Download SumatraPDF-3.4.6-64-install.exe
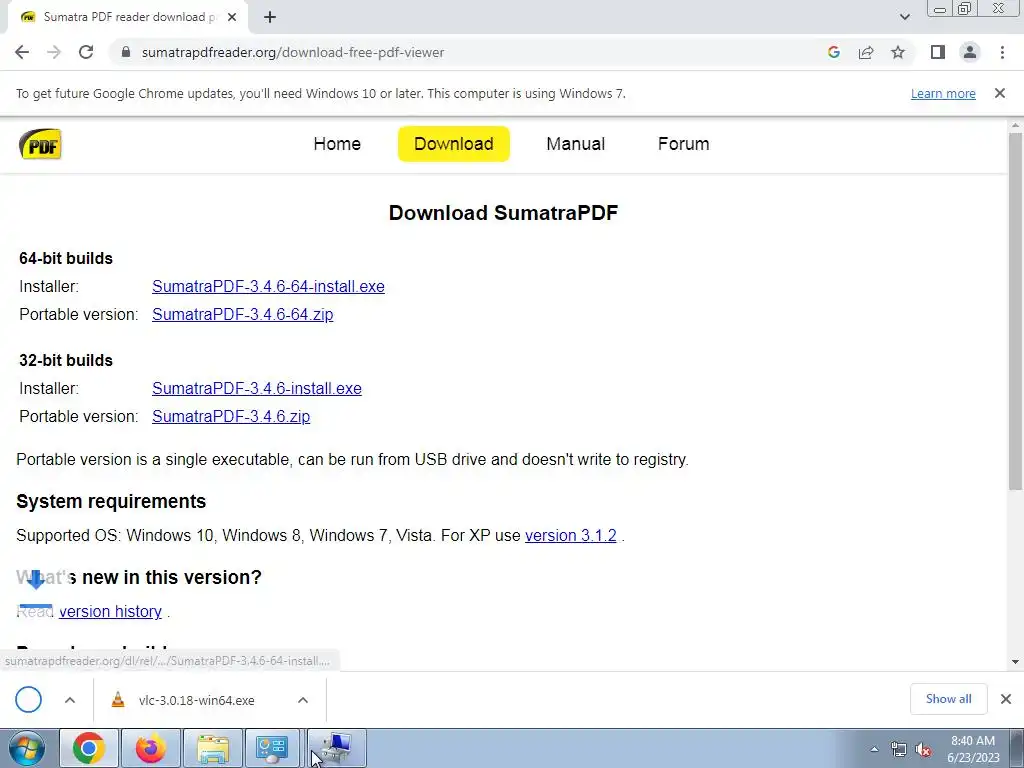The height and width of the screenshot is (768, 1024). click(268, 286)
